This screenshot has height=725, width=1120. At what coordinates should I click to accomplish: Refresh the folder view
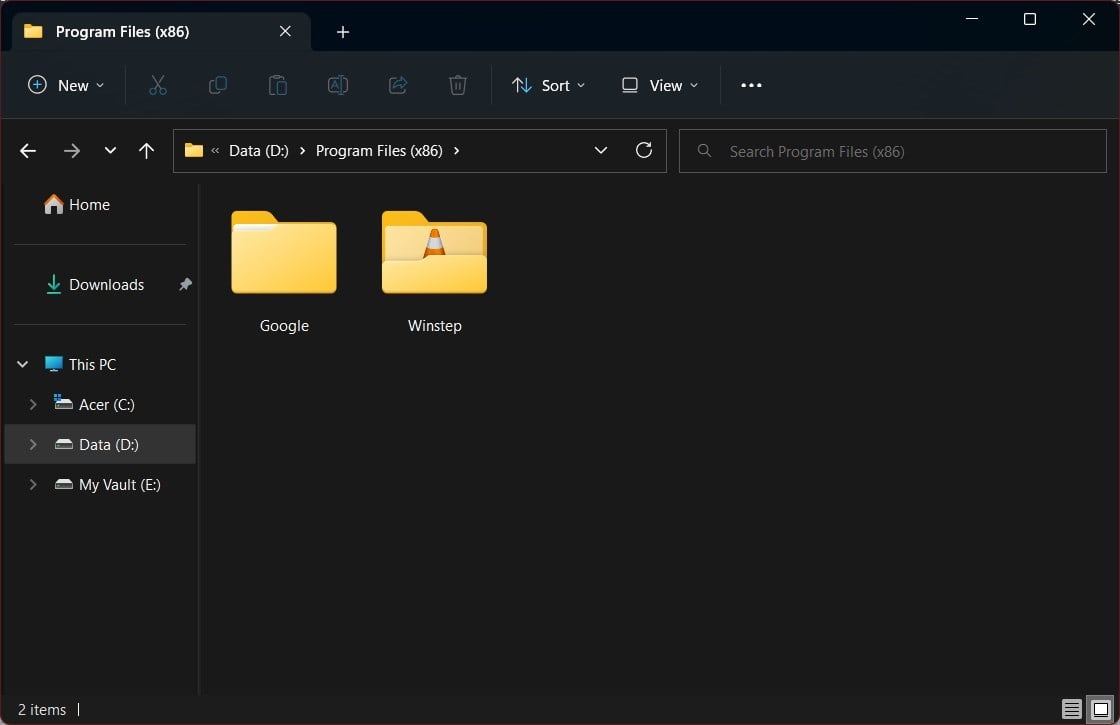[644, 150]
